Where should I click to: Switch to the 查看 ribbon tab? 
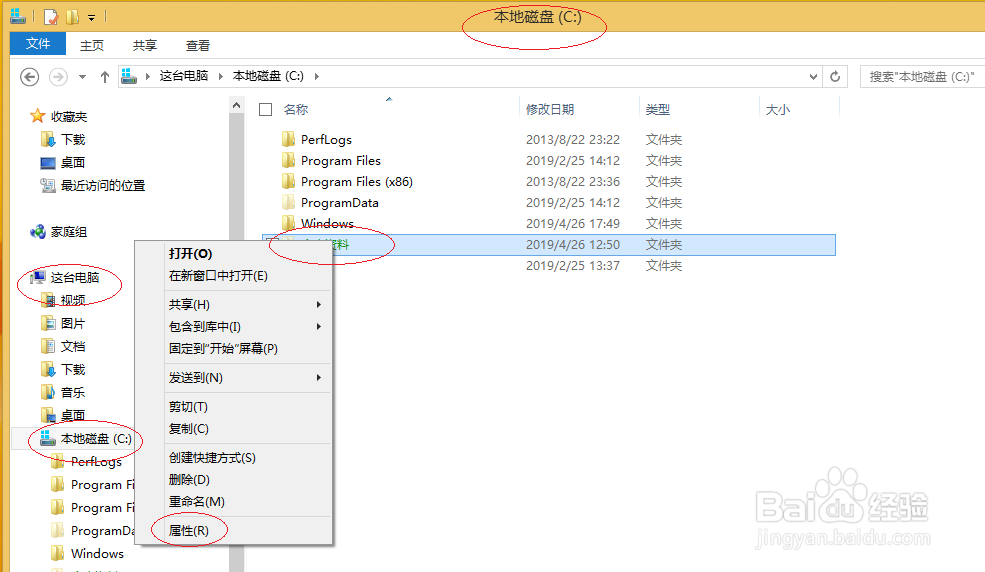coord(198,45)
